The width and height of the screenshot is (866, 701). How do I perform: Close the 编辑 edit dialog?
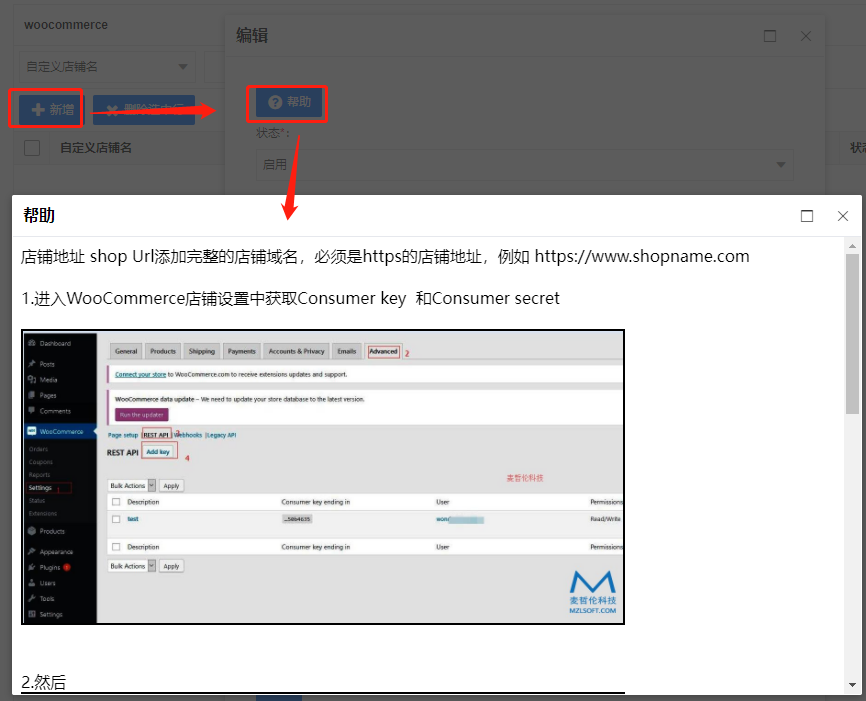click(806, 36)
